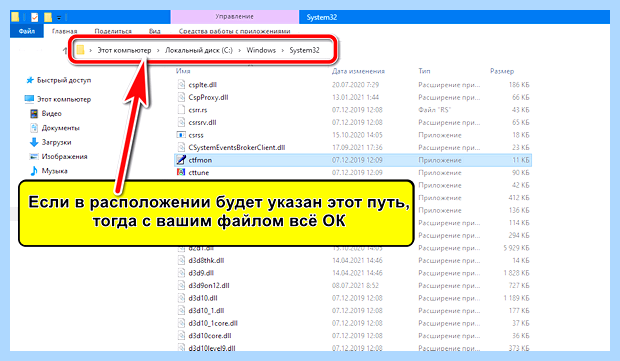Click the d3d8thk.dll file icon

tap(181, 260)
